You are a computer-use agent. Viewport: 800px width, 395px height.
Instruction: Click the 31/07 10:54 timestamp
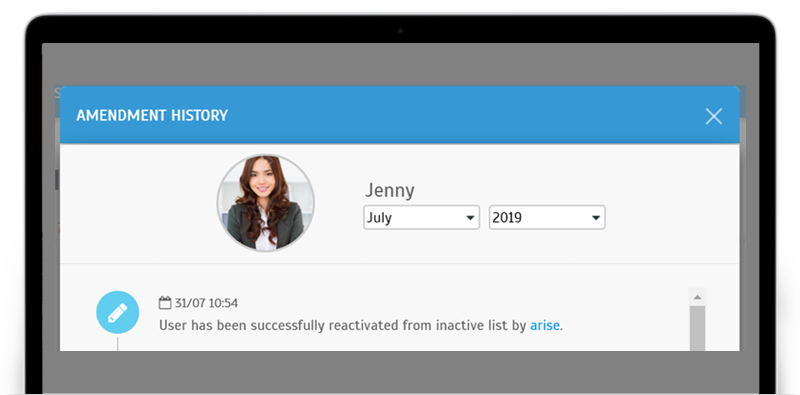[206, 303]
